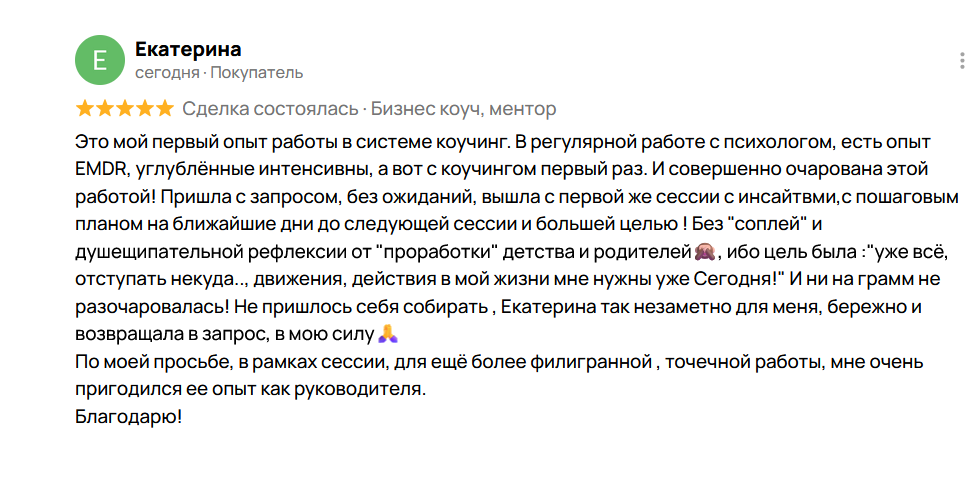Click the second rating star
The width and height of the screenshot is (975, 485).
(104, 108)
